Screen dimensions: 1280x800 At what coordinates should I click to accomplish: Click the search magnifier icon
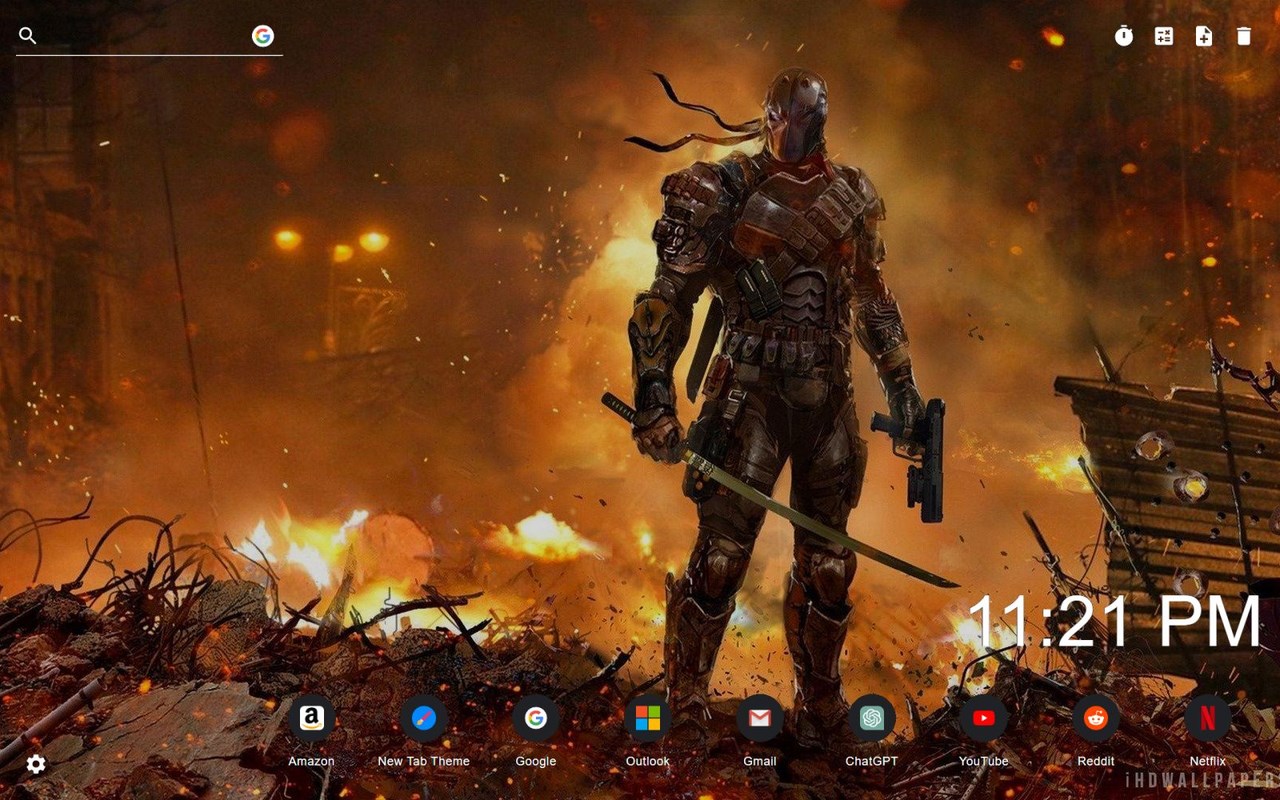[x=28, y=36]
